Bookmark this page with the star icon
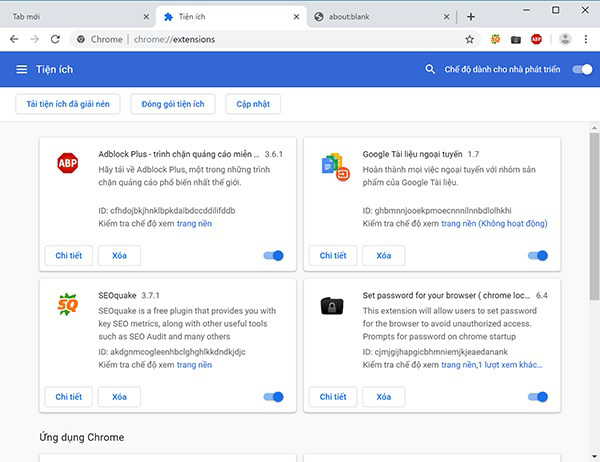This screenshot has width=600, height=462. click(469, 39)
